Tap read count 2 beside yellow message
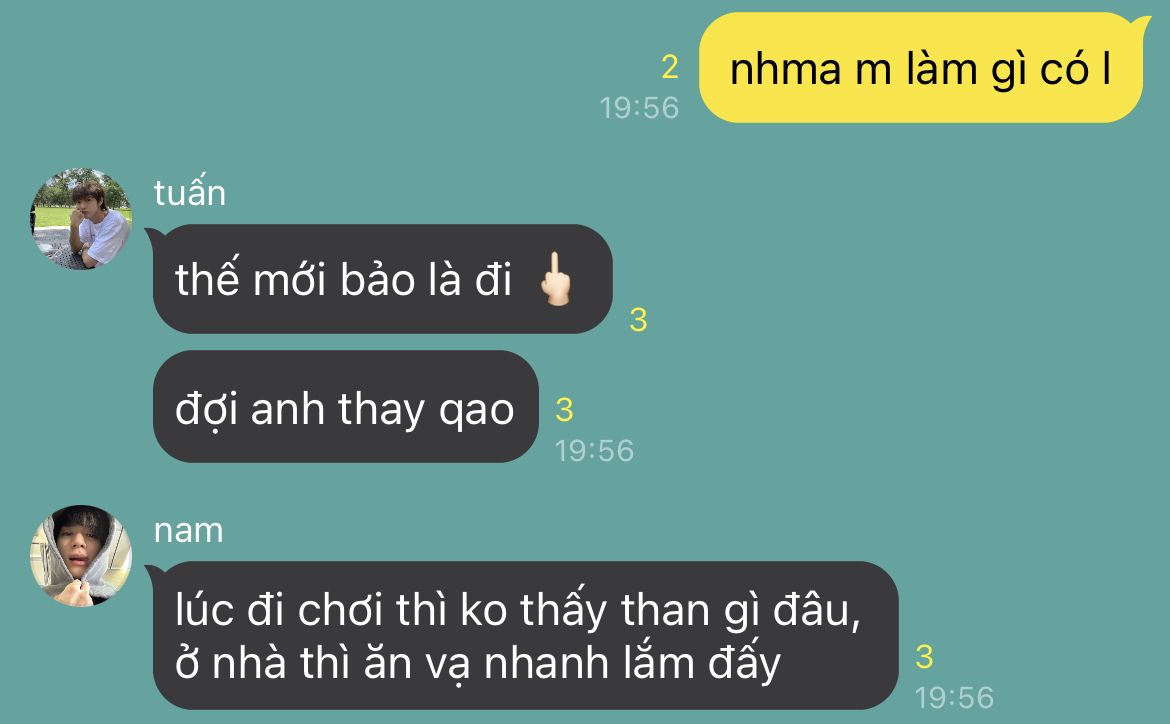This screenshot has height=724, width=1170. 670,67
